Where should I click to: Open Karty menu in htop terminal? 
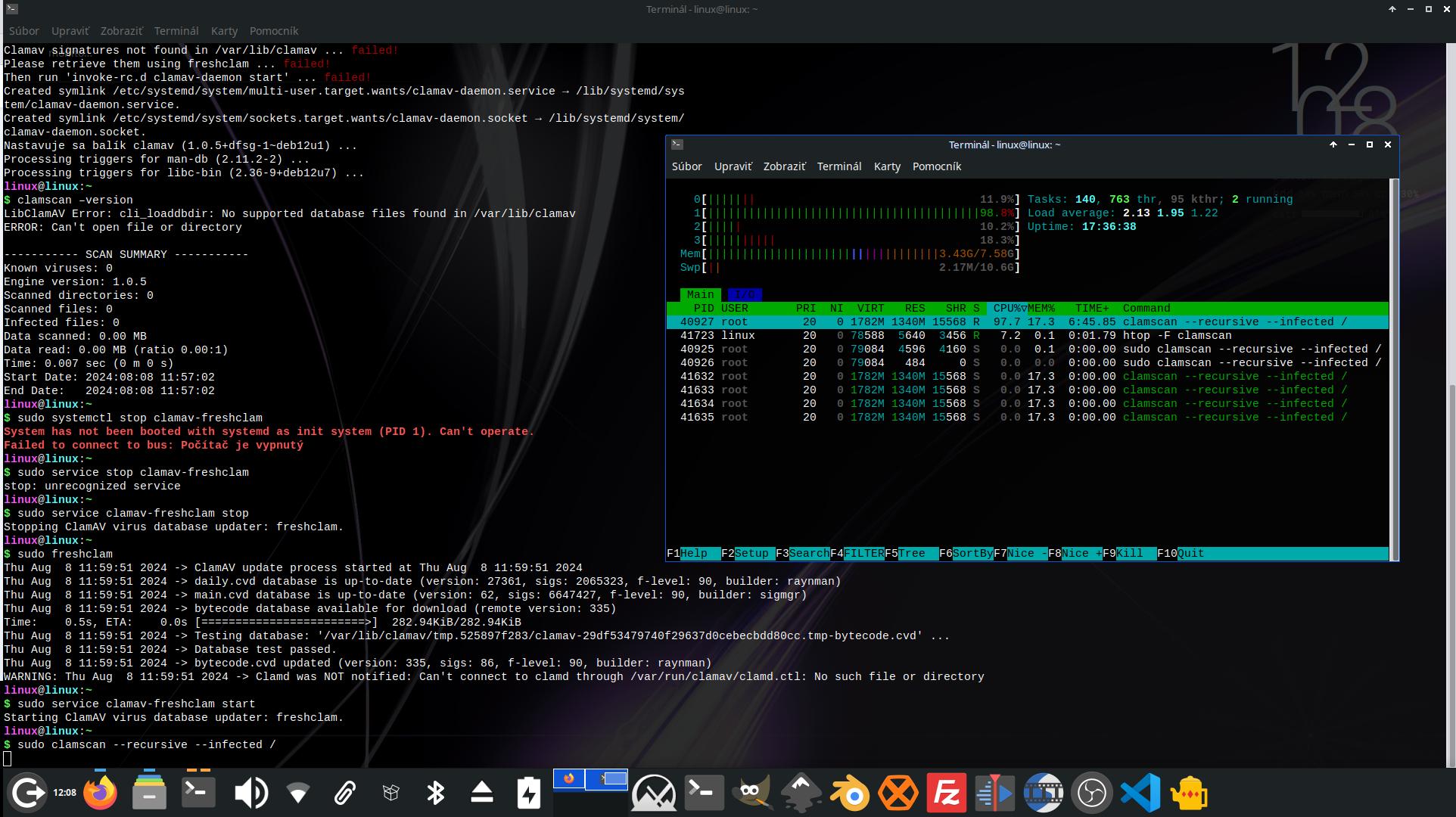coord(887,166)
